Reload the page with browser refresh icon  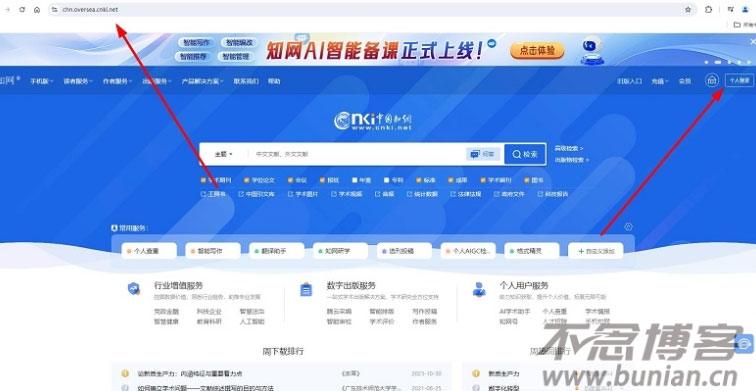pos(22,9)
